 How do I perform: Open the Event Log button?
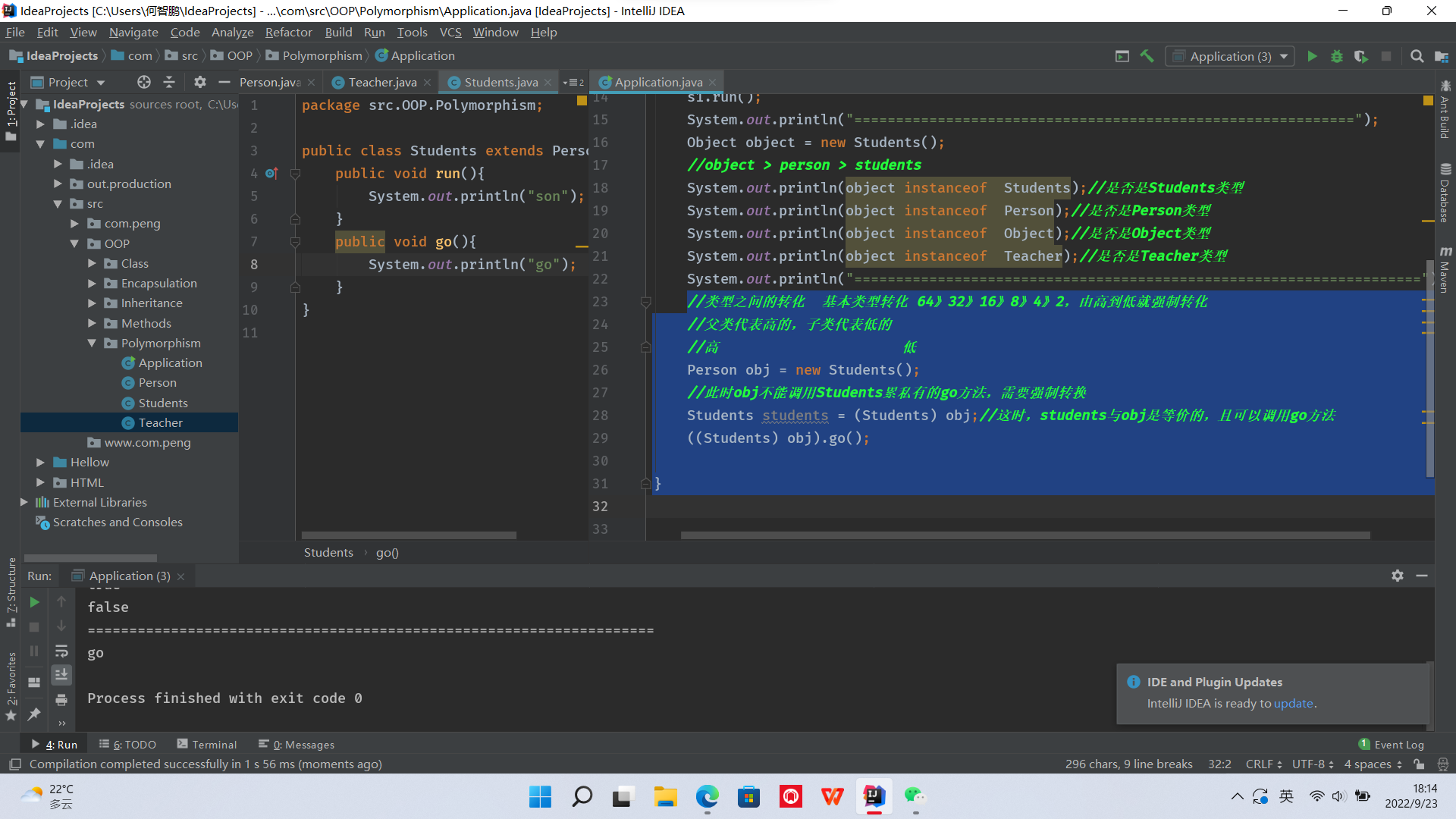1392,745
